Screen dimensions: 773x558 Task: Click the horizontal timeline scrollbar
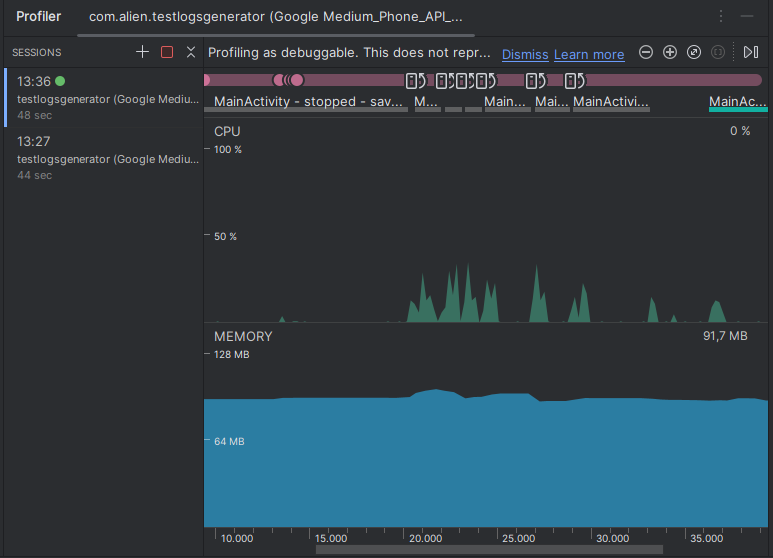click(x=489, y=550)
